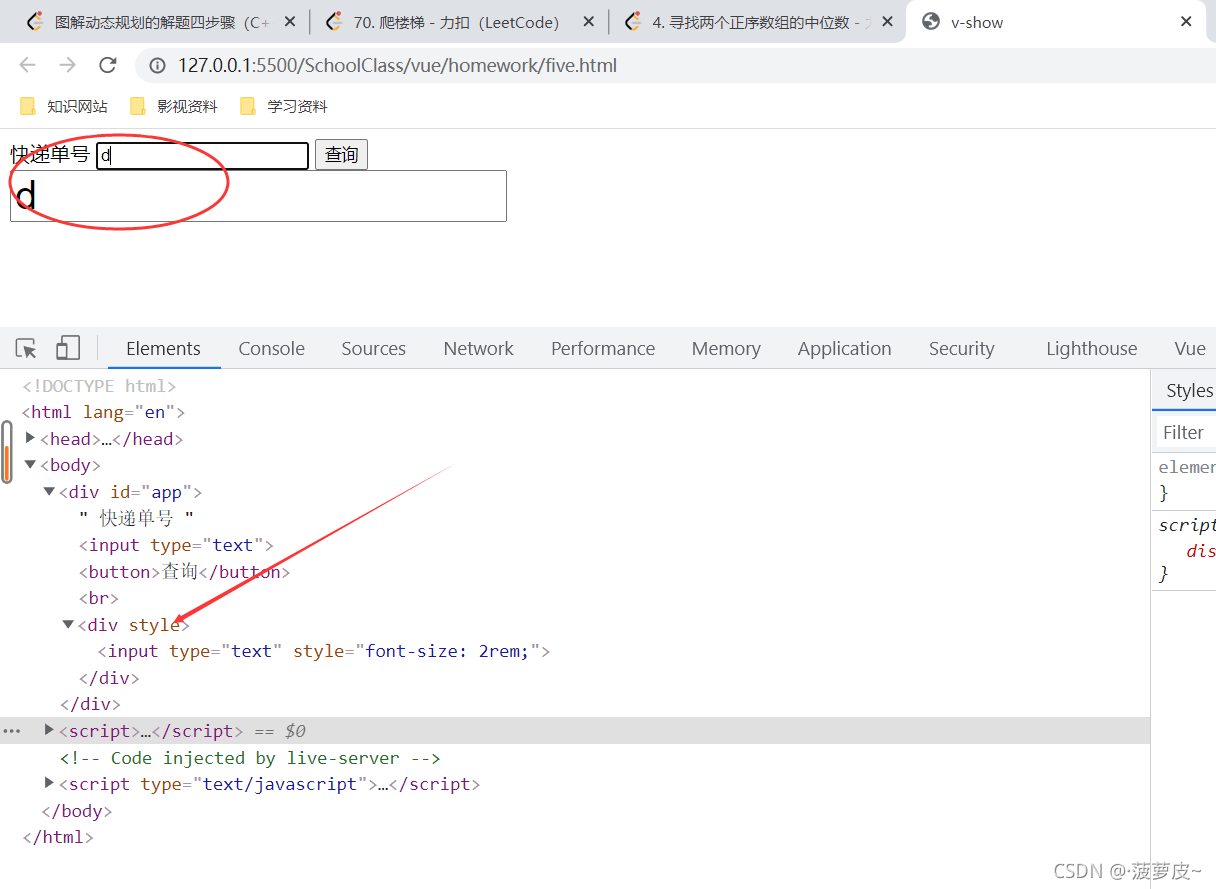Toggle the device toolbar icon
Screen dimensions: 1216x889
68,348
